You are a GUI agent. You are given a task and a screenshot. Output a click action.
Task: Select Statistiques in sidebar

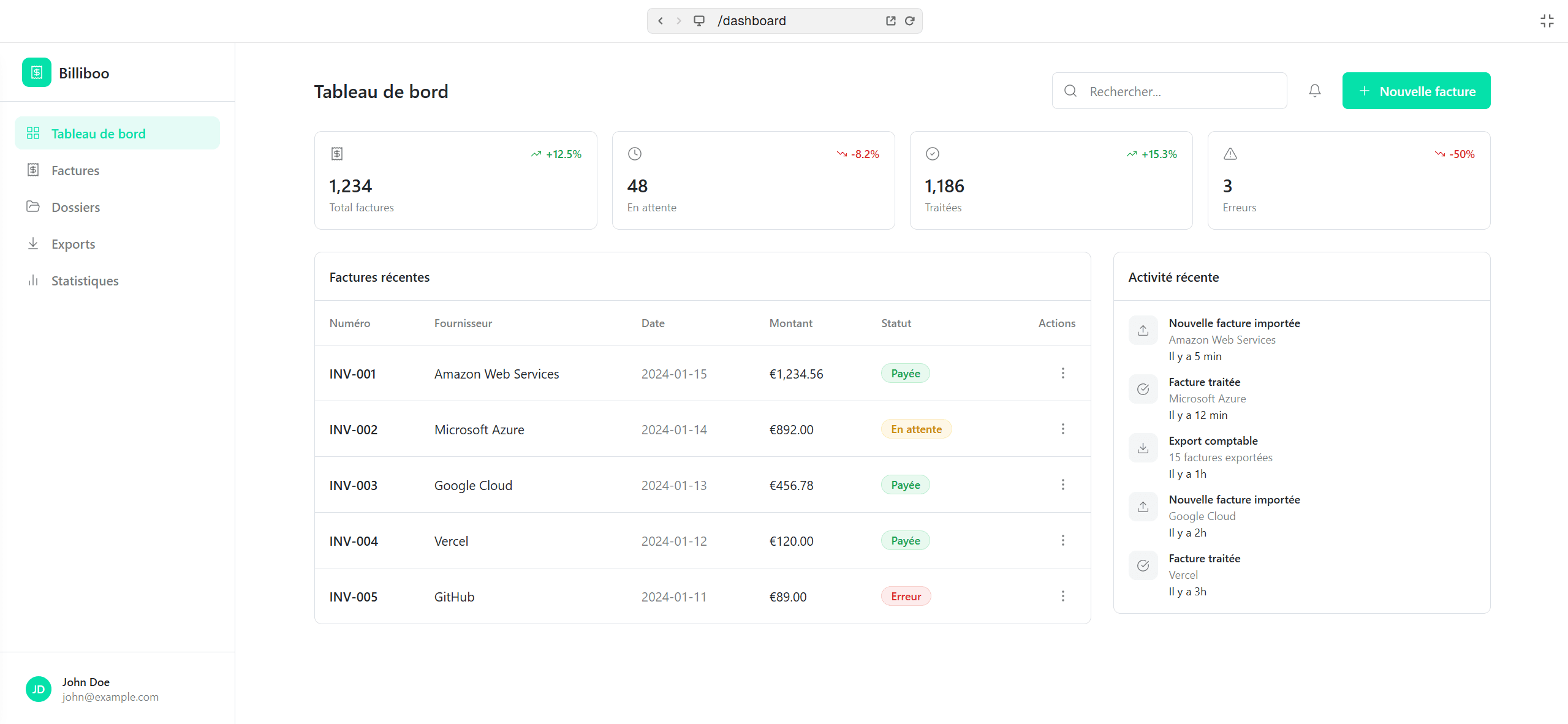[84, 281]
